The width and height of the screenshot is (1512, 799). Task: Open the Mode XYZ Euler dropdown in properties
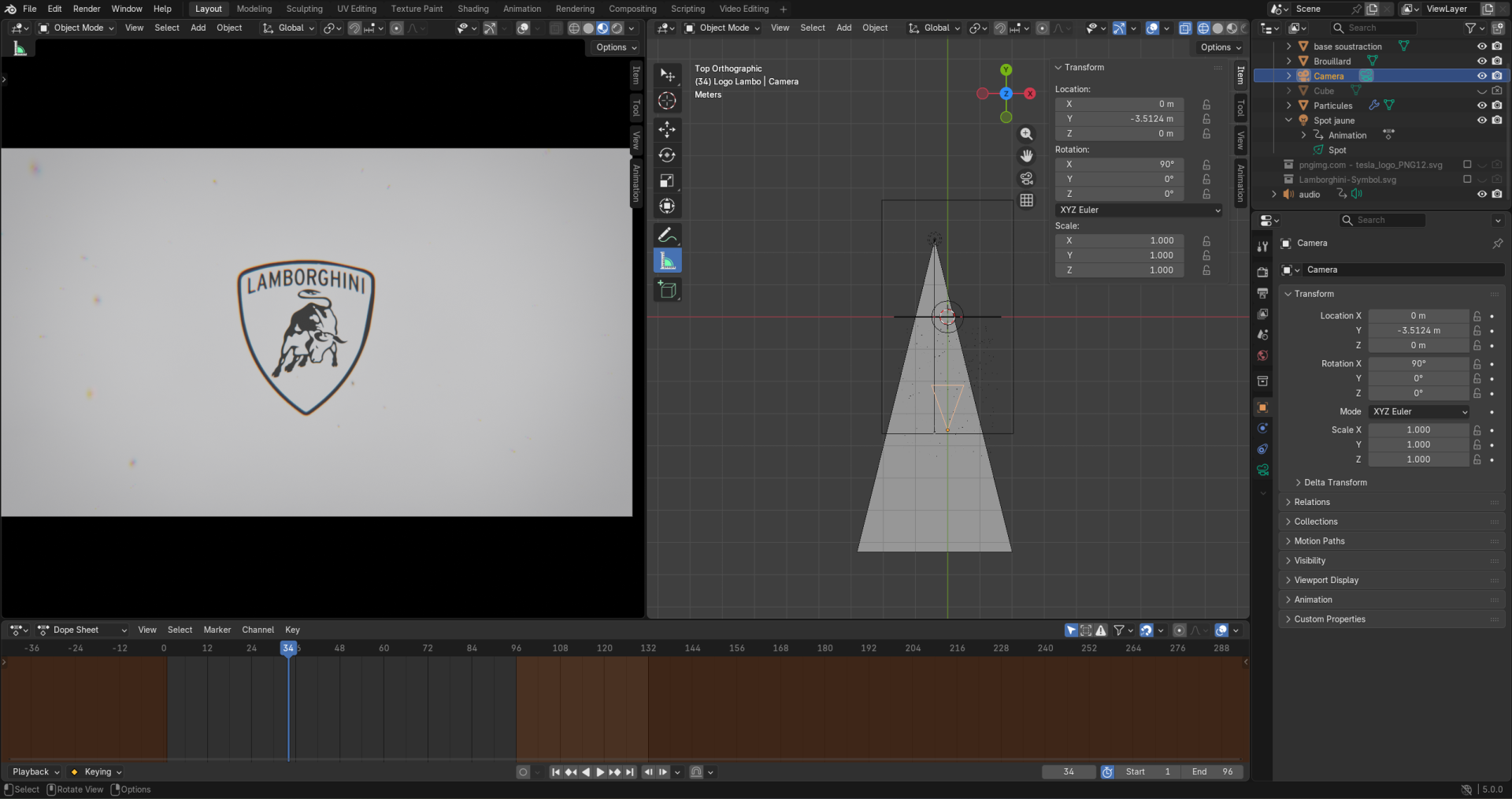pyautogui.click(x=1418, y=412)
